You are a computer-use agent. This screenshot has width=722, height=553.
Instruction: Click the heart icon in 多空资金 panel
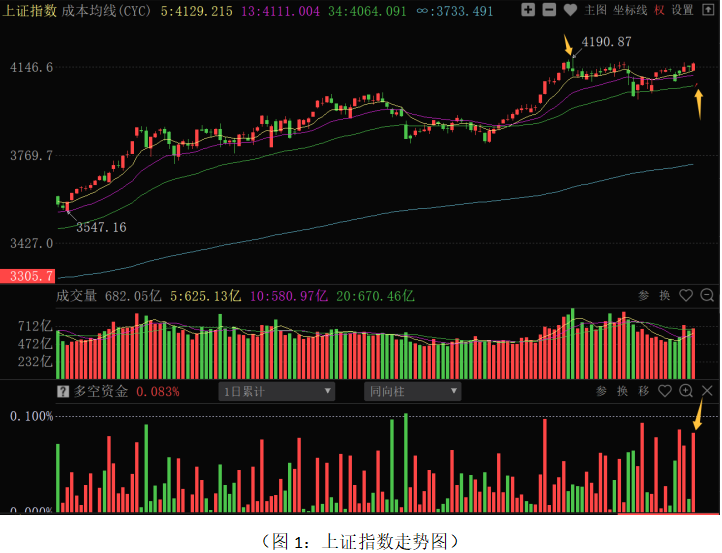[665, 391]
